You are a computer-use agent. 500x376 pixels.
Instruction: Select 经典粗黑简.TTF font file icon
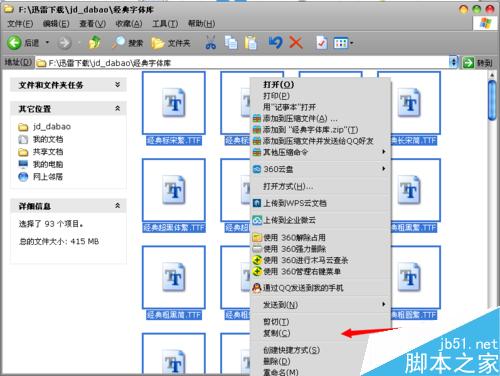click(x=174, y=277)
